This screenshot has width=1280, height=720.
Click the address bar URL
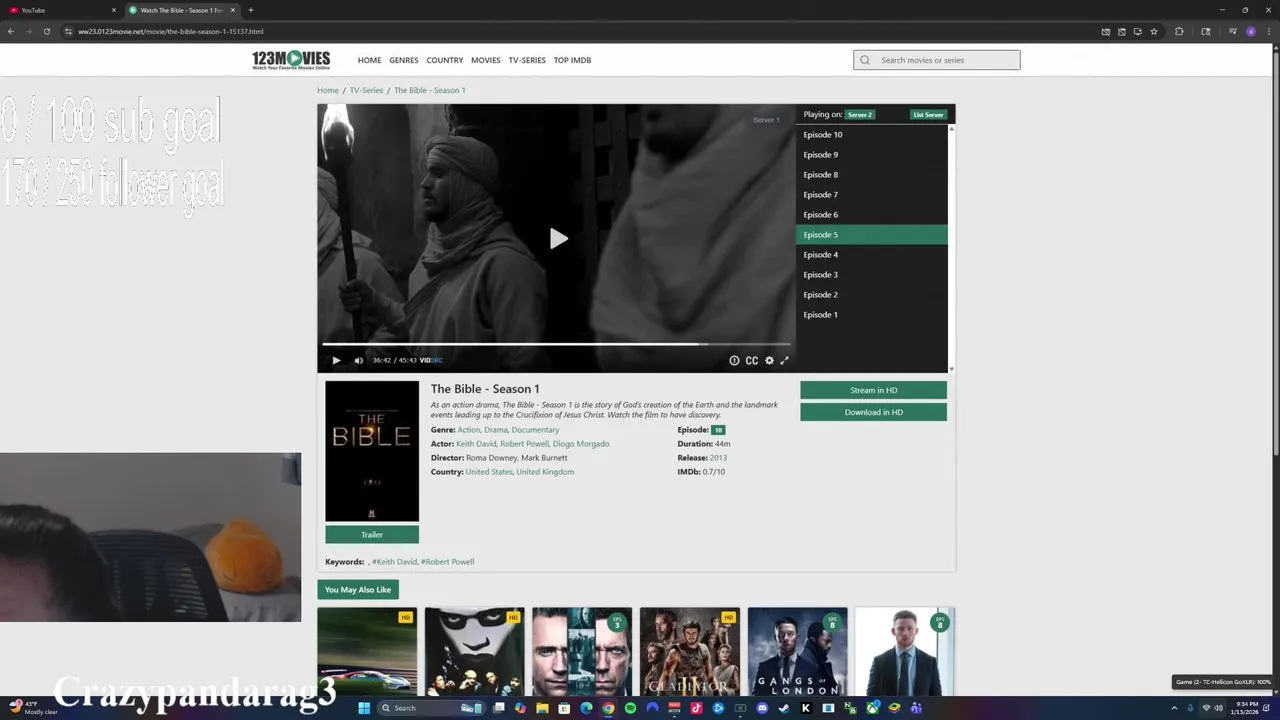(171, 31)
